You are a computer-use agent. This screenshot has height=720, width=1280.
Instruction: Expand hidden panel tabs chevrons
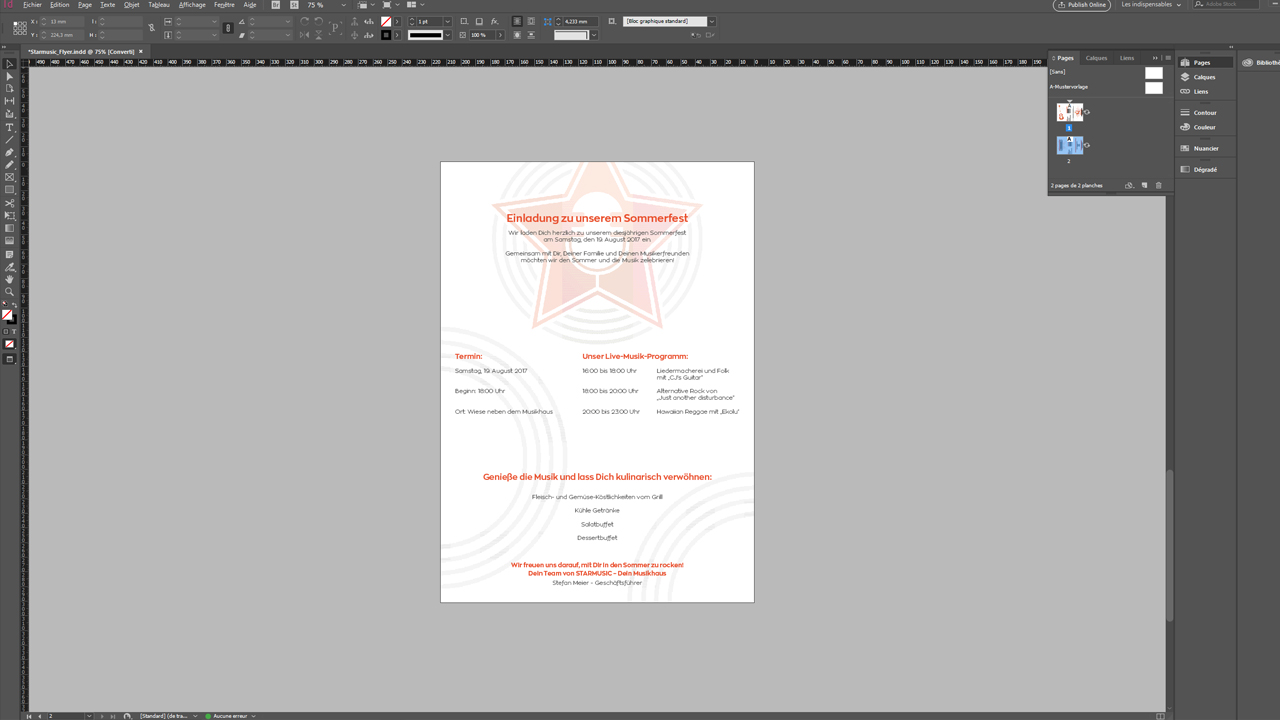click(x=1155, y=58)
